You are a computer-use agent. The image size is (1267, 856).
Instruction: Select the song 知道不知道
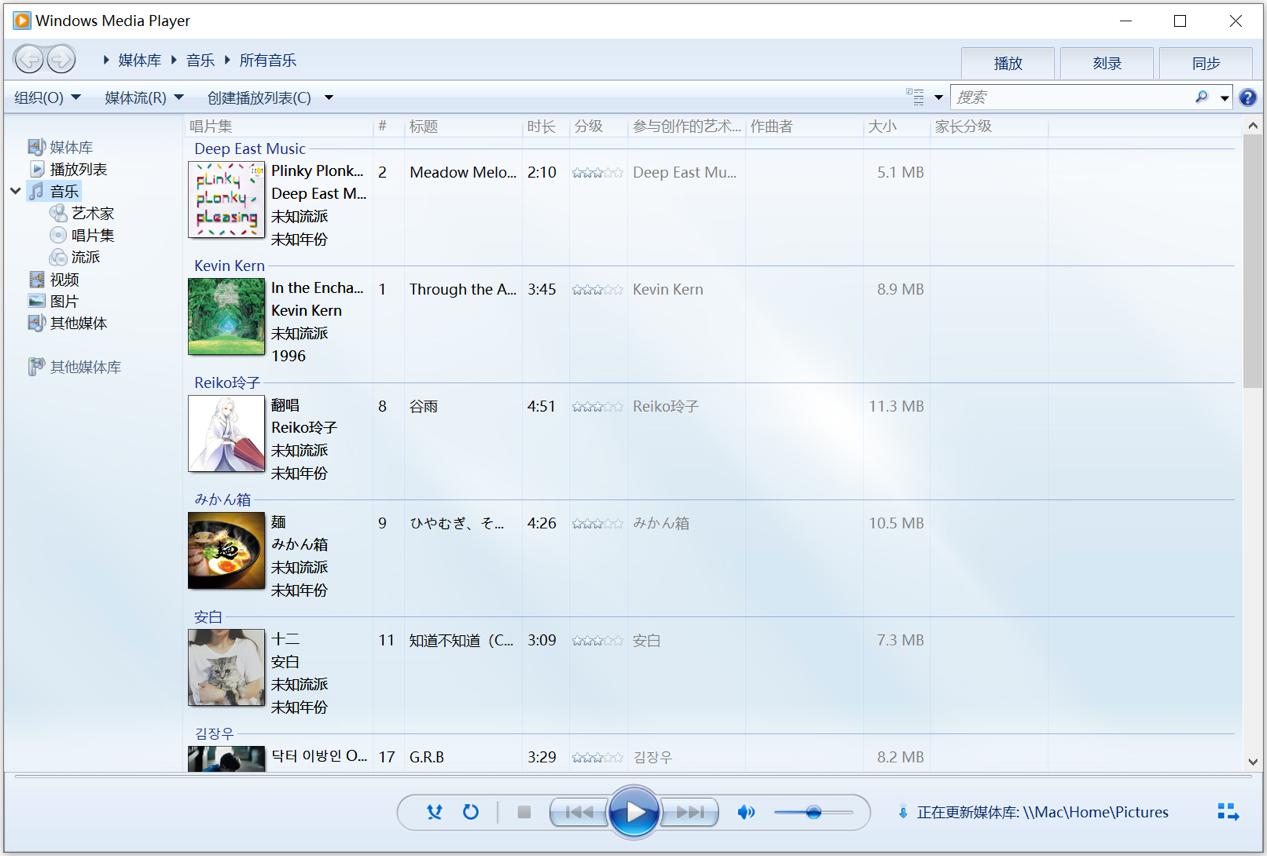click(x=462, y=640)
